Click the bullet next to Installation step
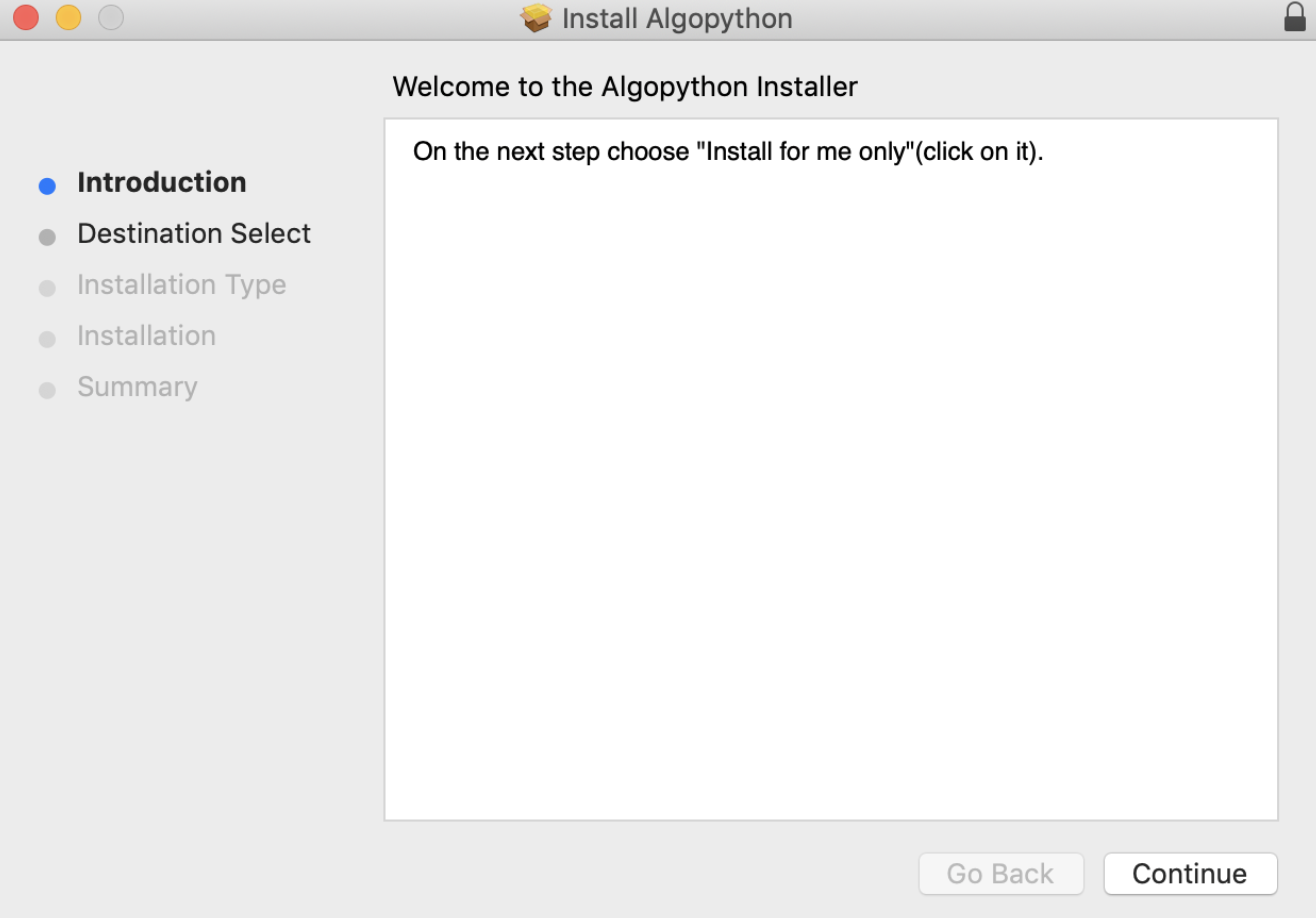This screenshot has width=1316, height=918. (47, 339)
